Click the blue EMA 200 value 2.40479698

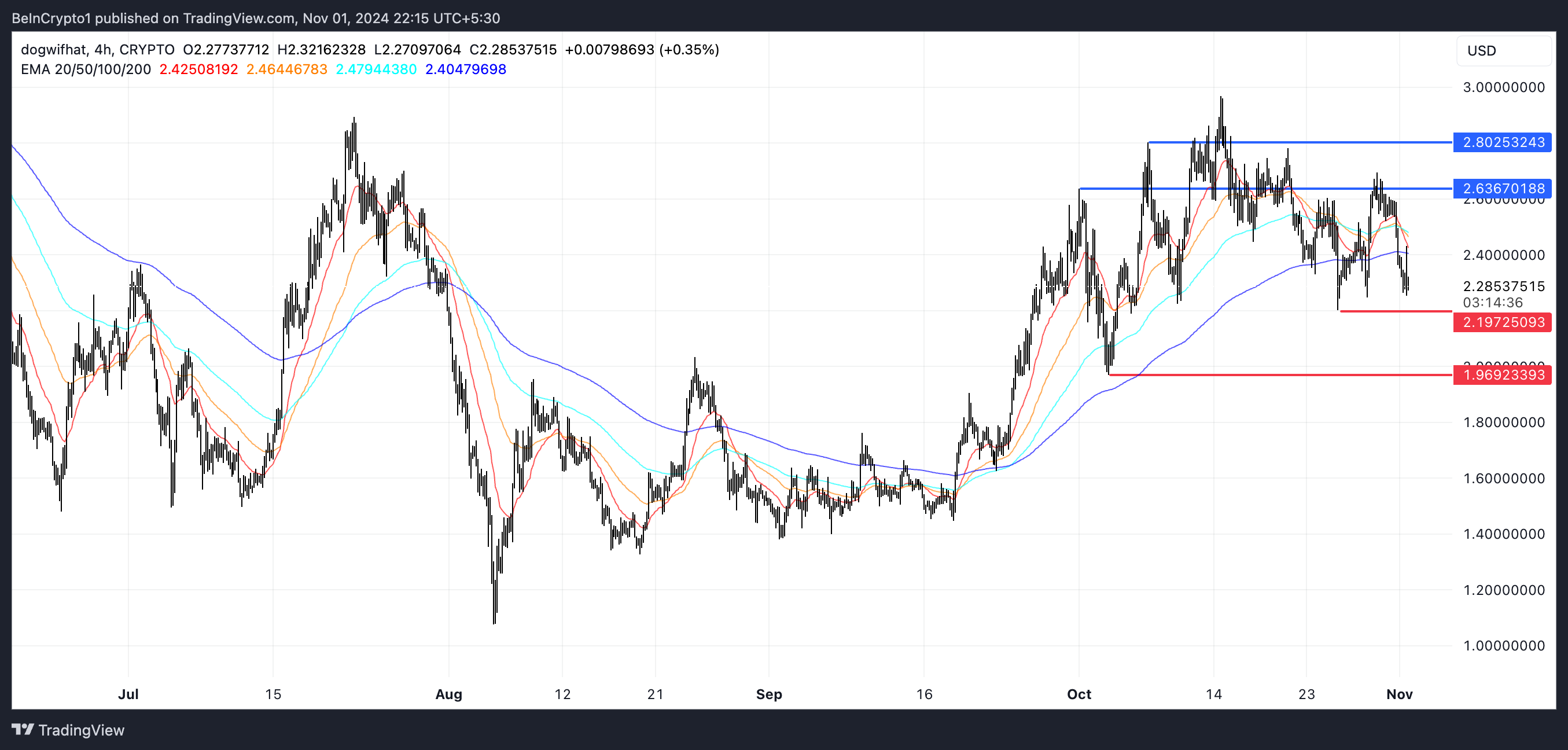466,69
